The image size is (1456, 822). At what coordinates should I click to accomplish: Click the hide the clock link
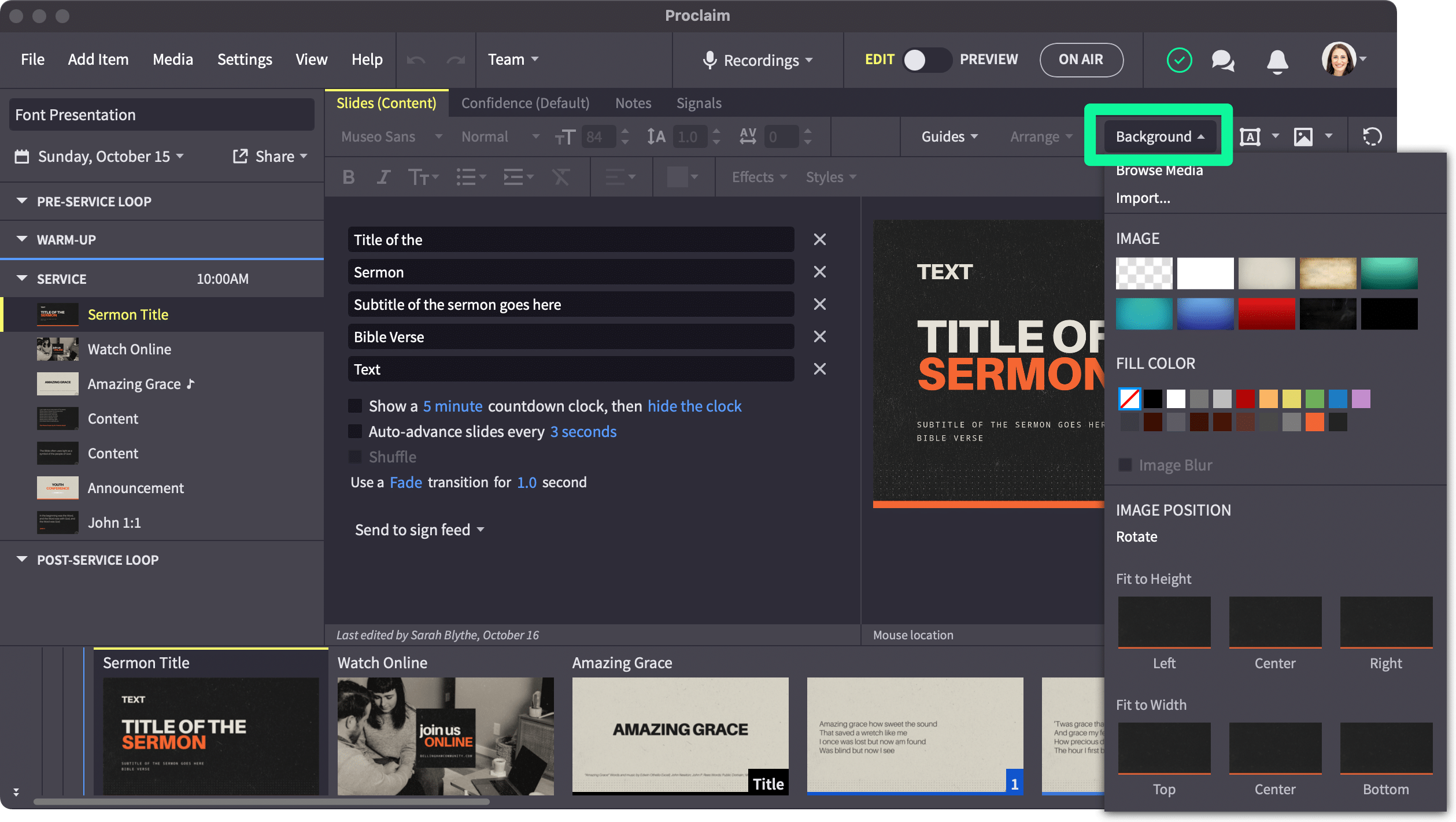[694, 405]
